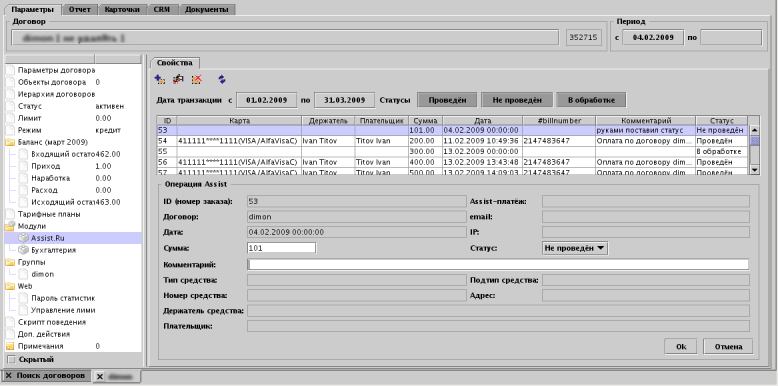
Task: Select the dimon group tree item
Action: 42,274
